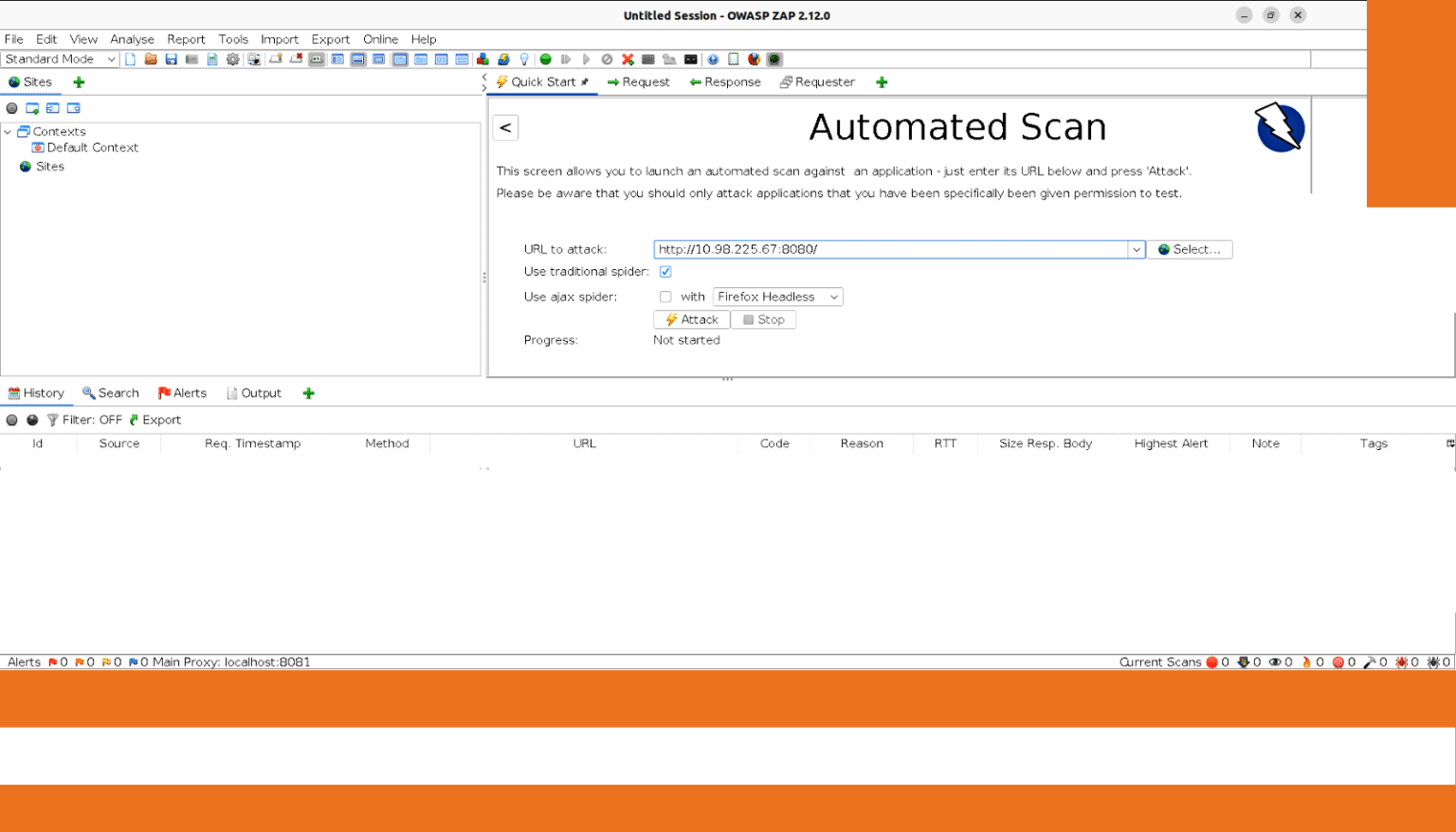Click the light bulb toolbar icon
This screenshot has width=1456, height=832.
coord(524,59)
